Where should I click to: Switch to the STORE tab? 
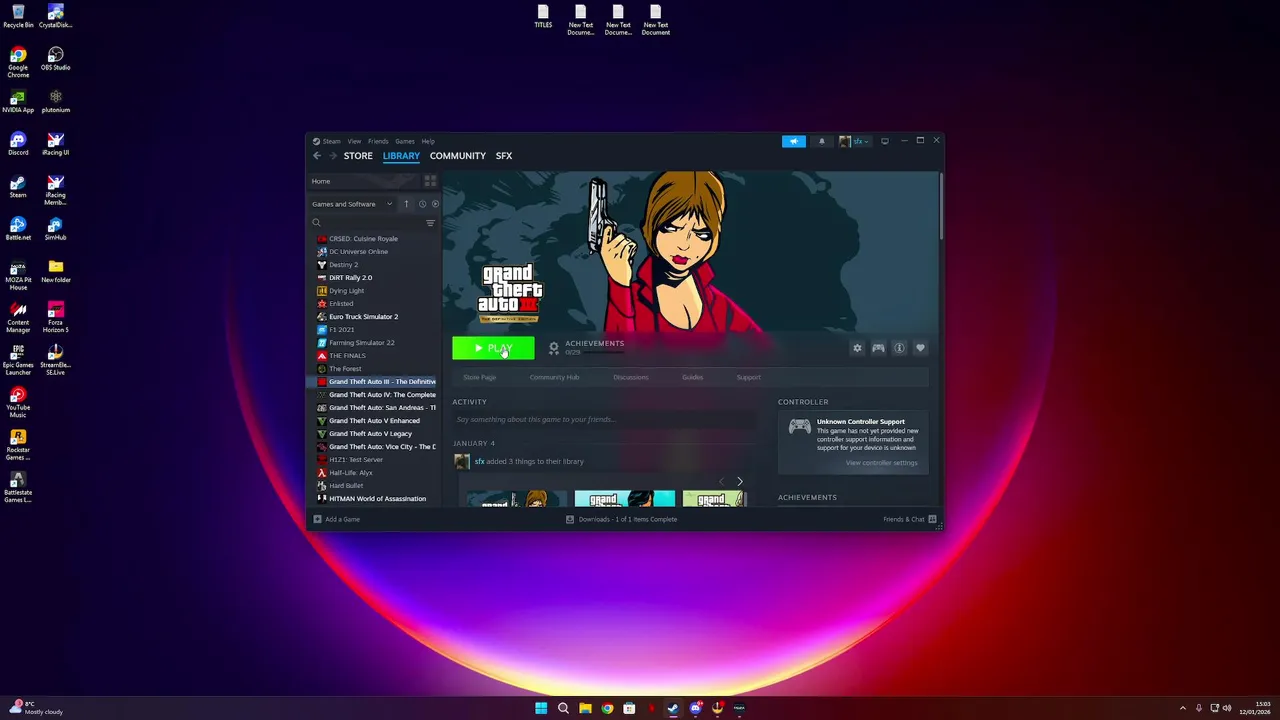(358, 156)
